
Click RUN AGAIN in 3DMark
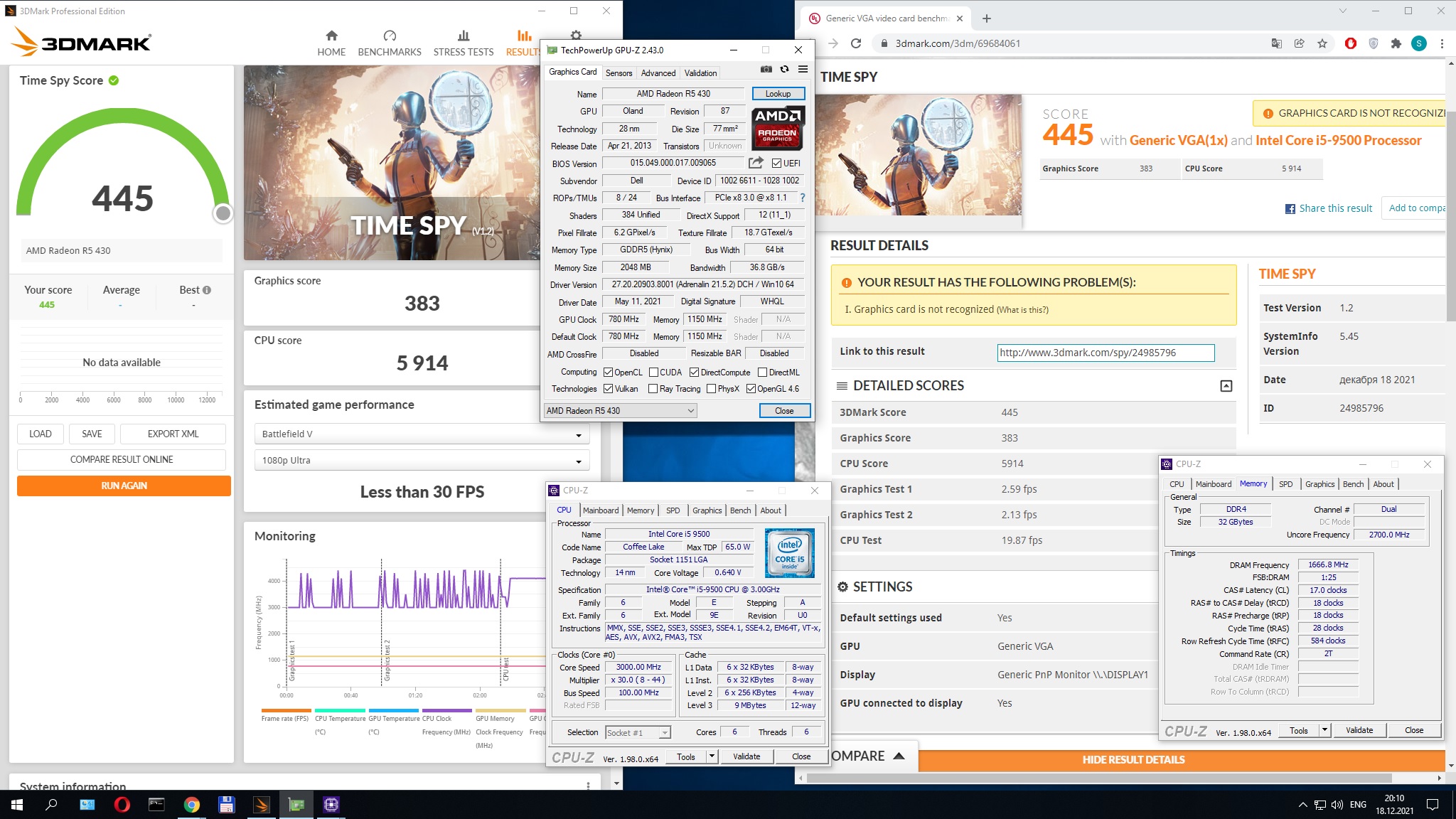124,486
